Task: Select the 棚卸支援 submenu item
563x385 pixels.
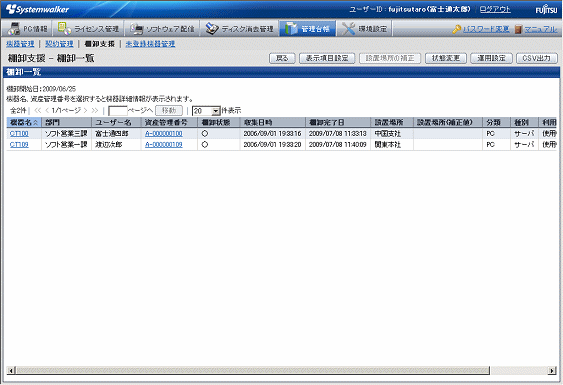Action: (x=99, y=44)
